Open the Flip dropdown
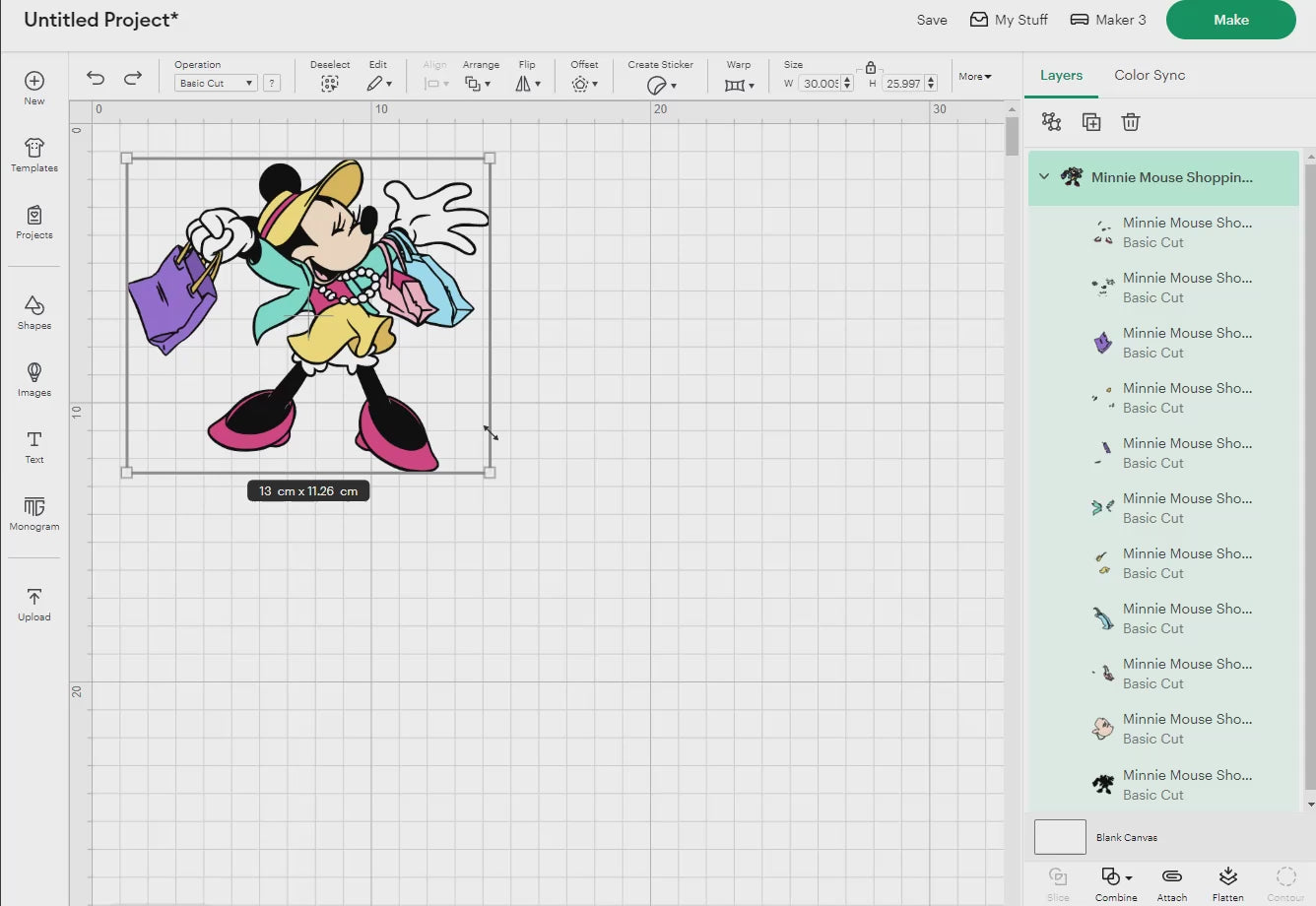This screenshot has height=906, width=1316. point(528,85)
